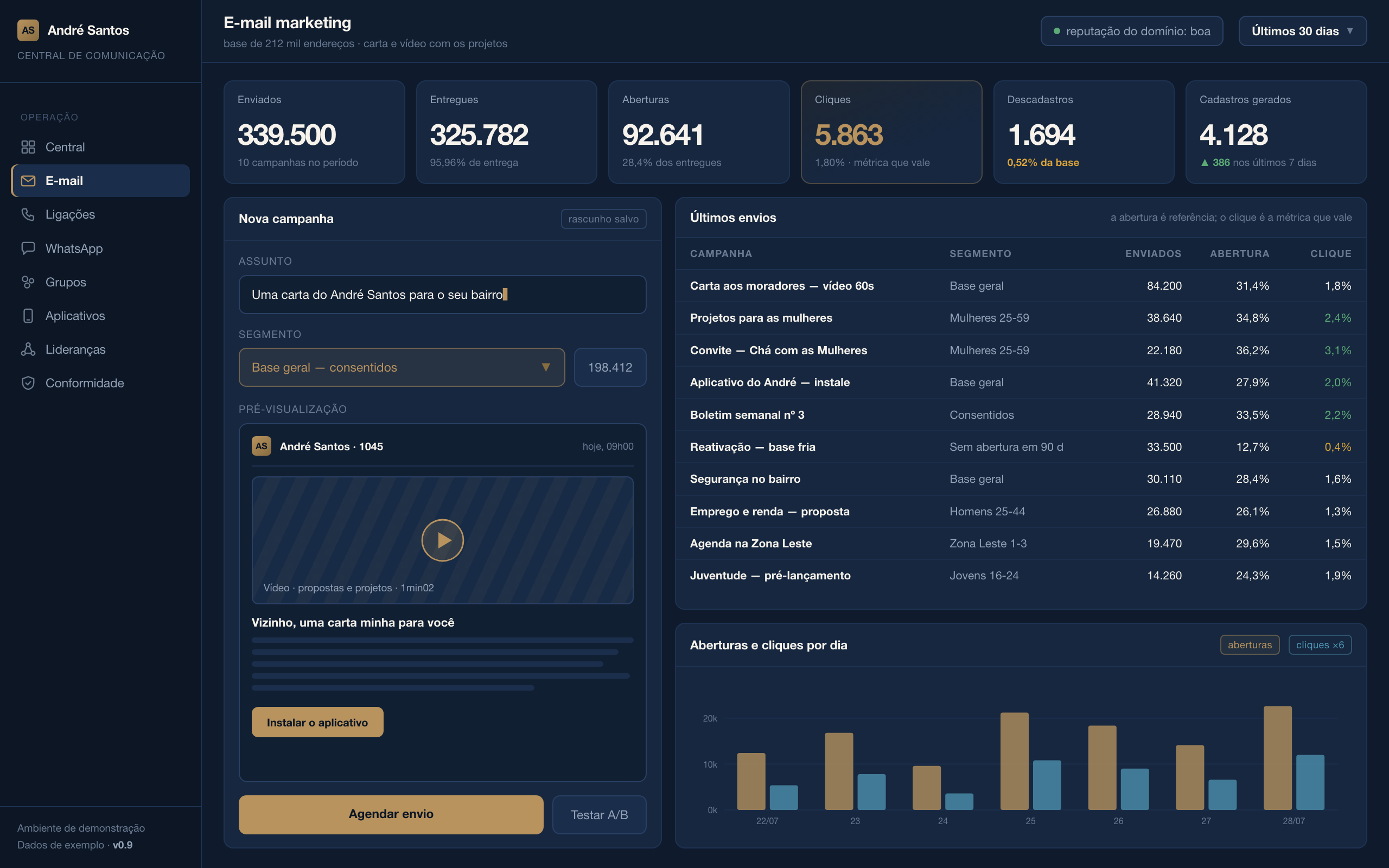Open Carta aos moradores — vídeo 60s row
The width and height of the screenshot is (1389, 868).
(1021, 286)
